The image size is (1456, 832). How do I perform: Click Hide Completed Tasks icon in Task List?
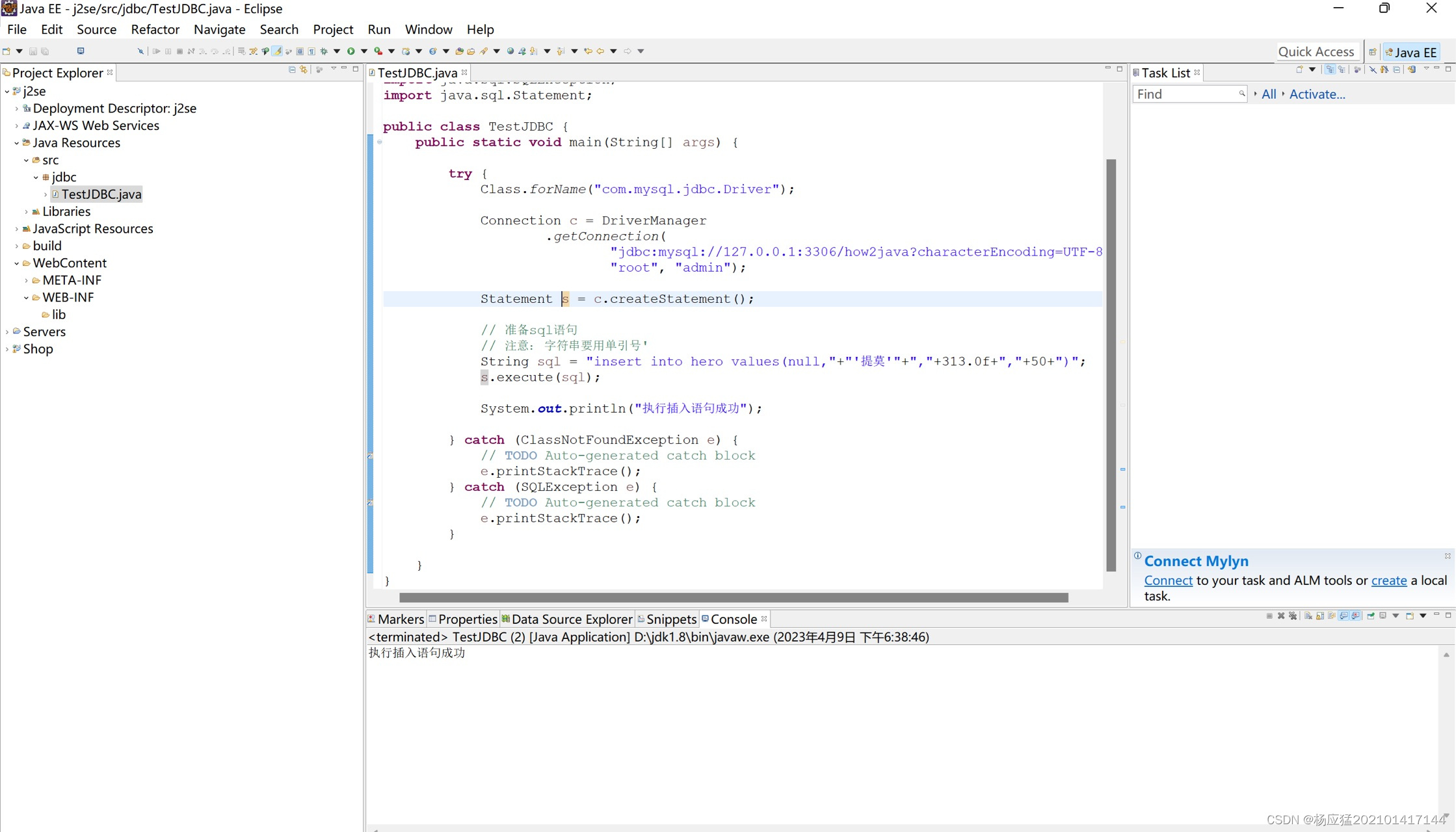pyautogui.click(x=1373, y=70)
